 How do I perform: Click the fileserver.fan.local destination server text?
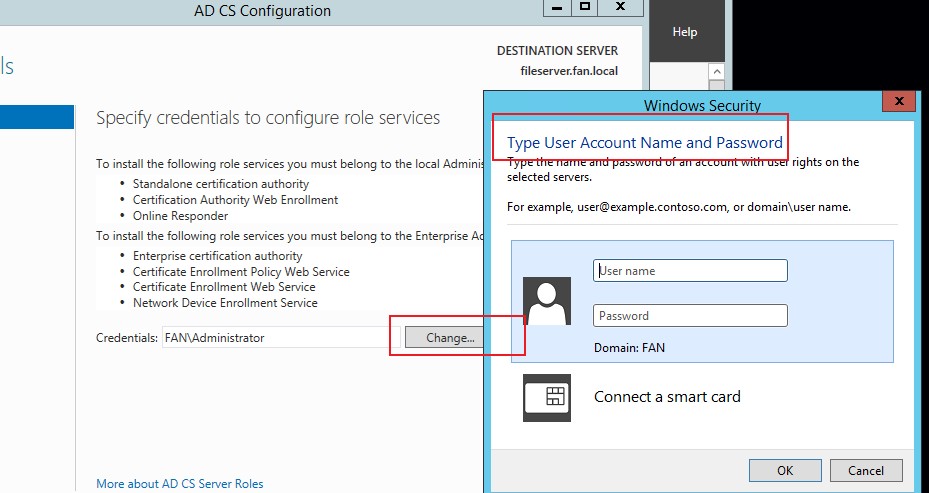(x=569, y=71)
